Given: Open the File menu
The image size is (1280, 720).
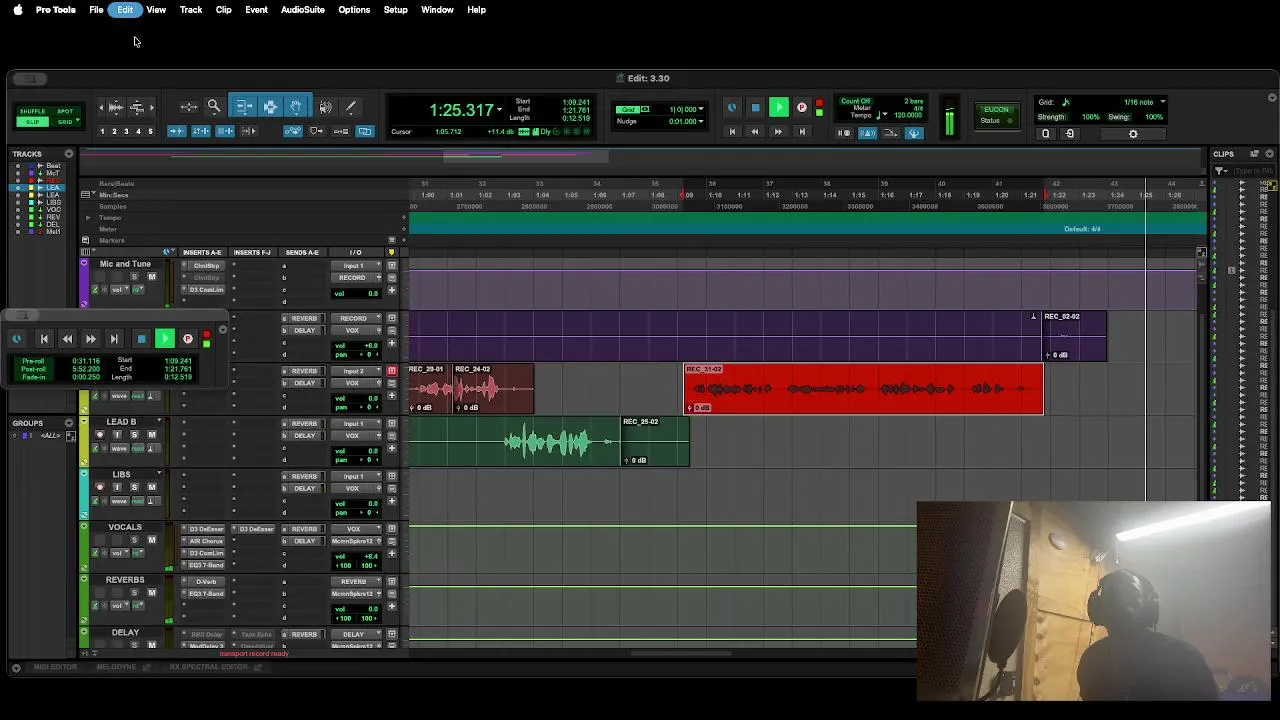Looking at the screenshot, I should click(x=96, y=10).
